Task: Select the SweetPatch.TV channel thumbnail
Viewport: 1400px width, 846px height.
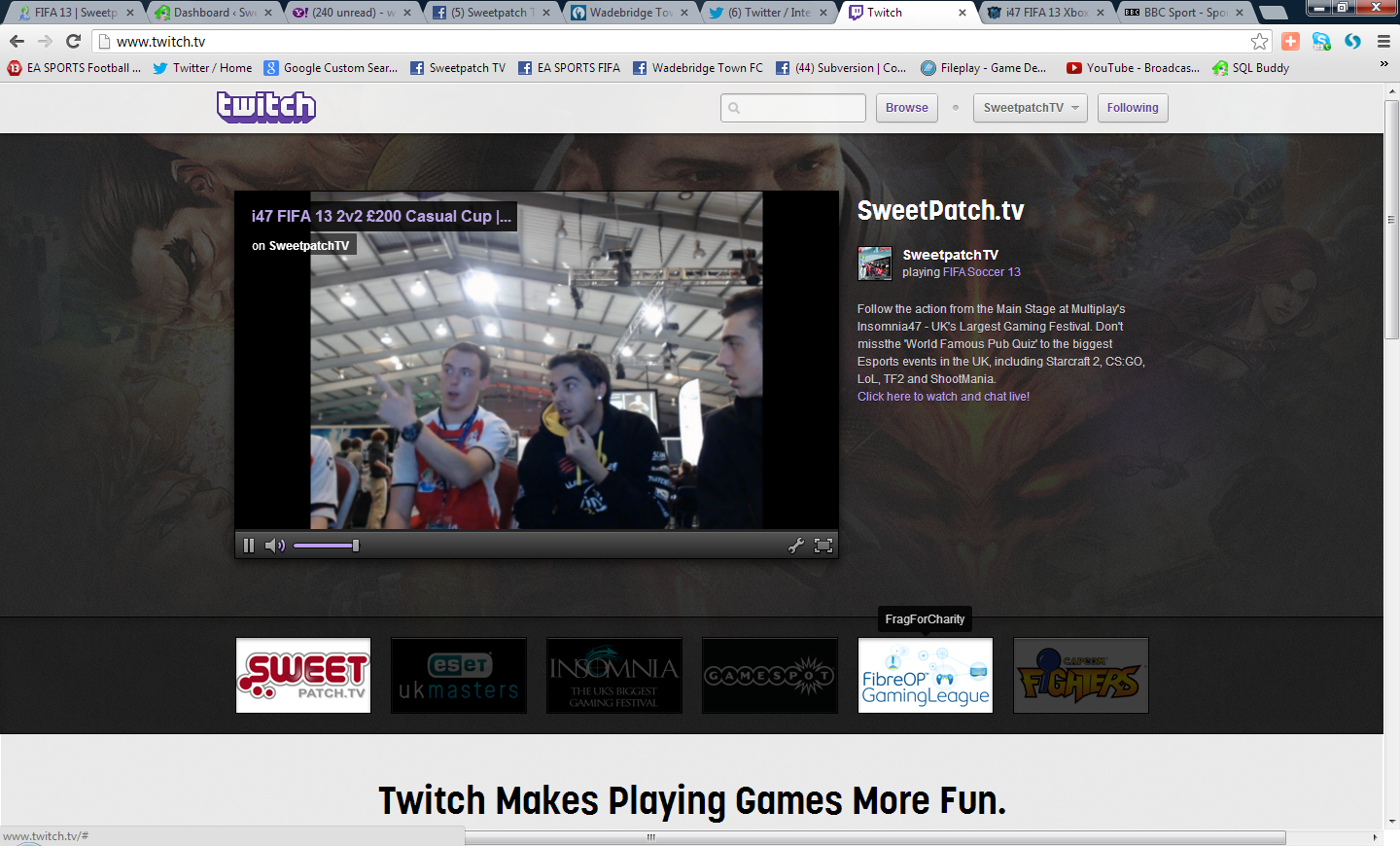Action: 303,676
